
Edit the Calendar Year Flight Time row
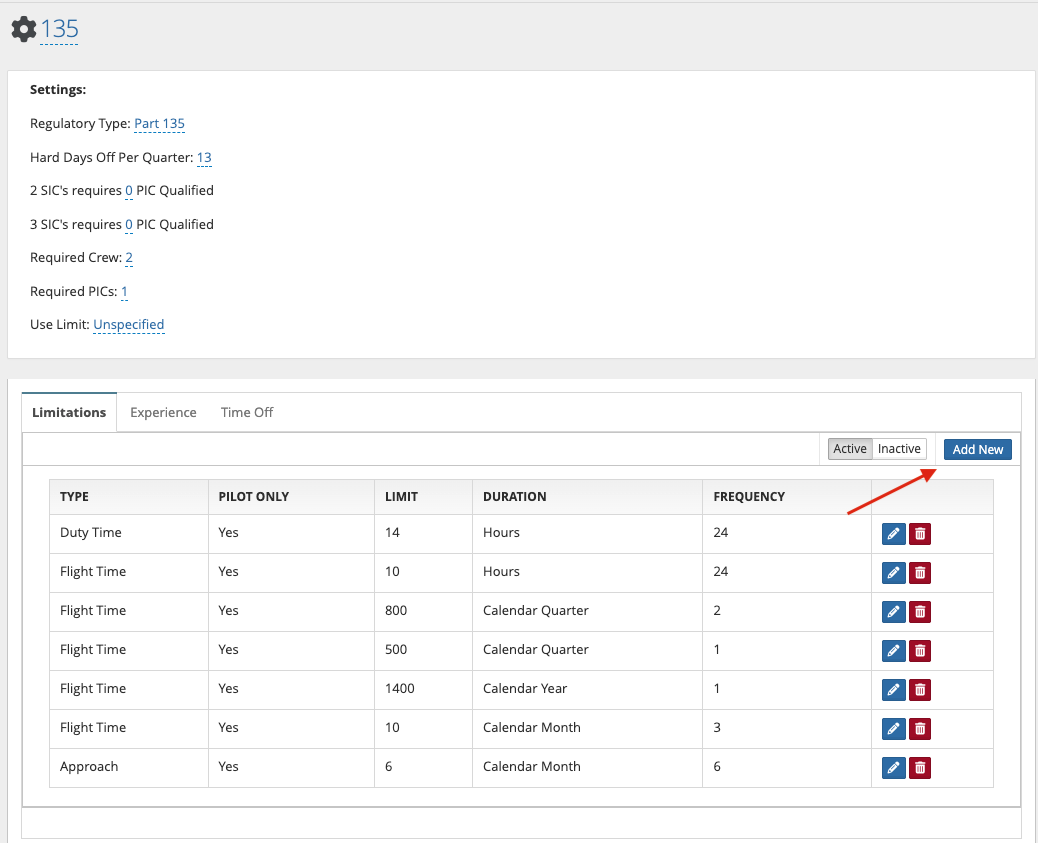point(894,690)
